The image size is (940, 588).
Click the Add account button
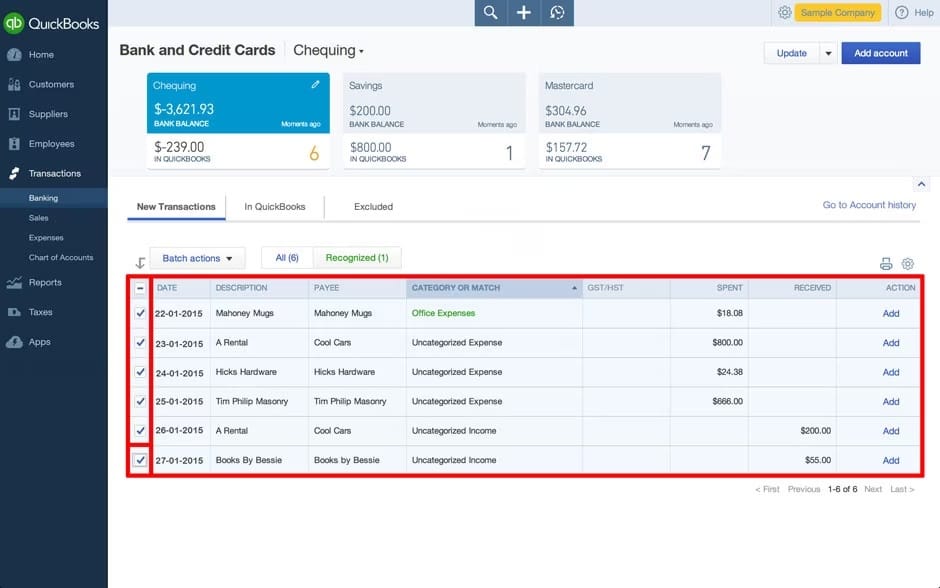tap(880, 53)
